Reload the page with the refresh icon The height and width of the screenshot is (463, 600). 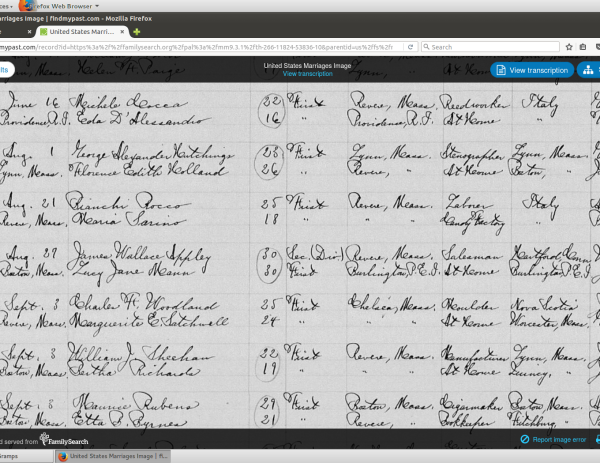click(x=410, y=46)
